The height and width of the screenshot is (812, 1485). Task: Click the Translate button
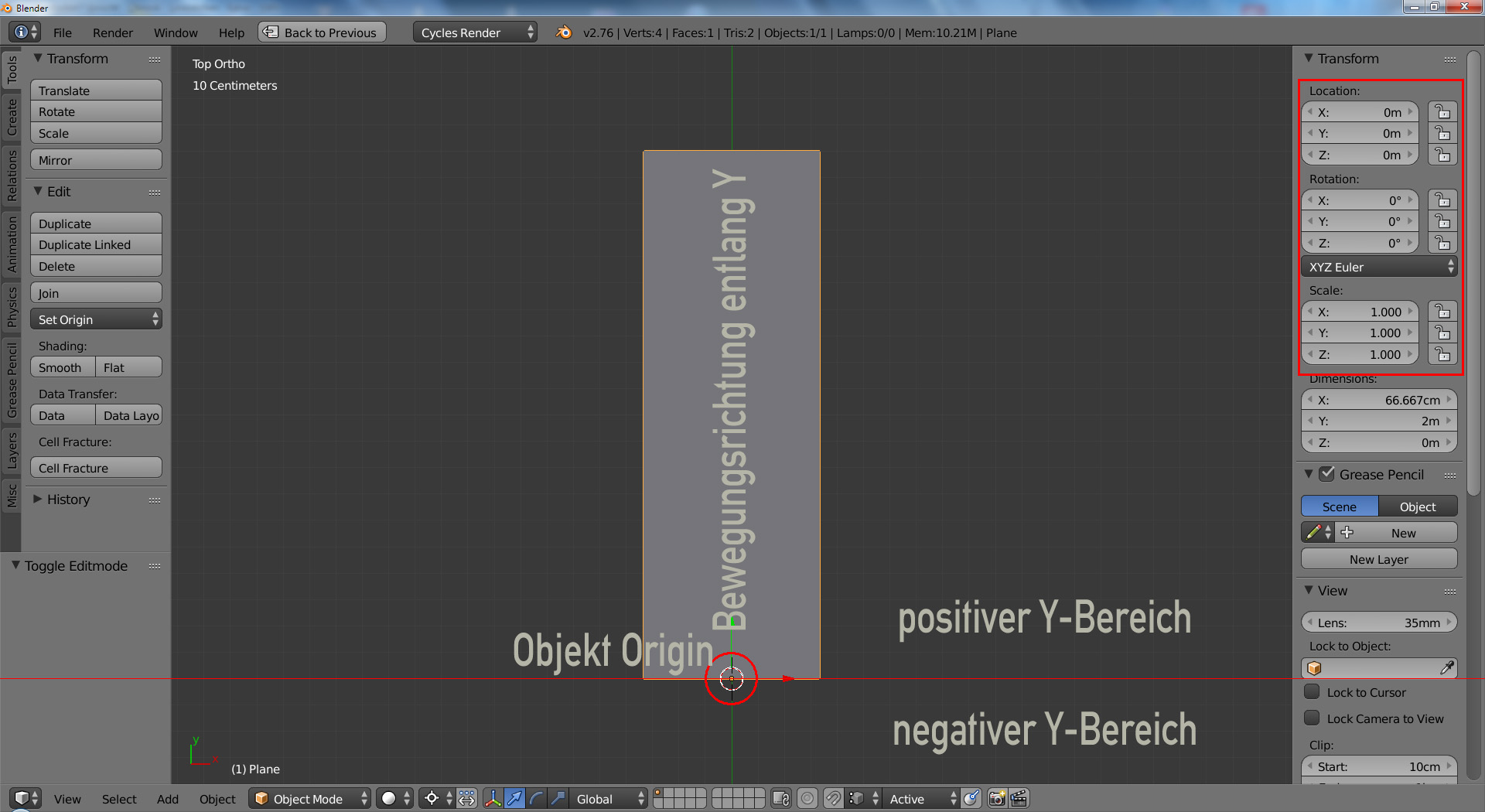96,90
